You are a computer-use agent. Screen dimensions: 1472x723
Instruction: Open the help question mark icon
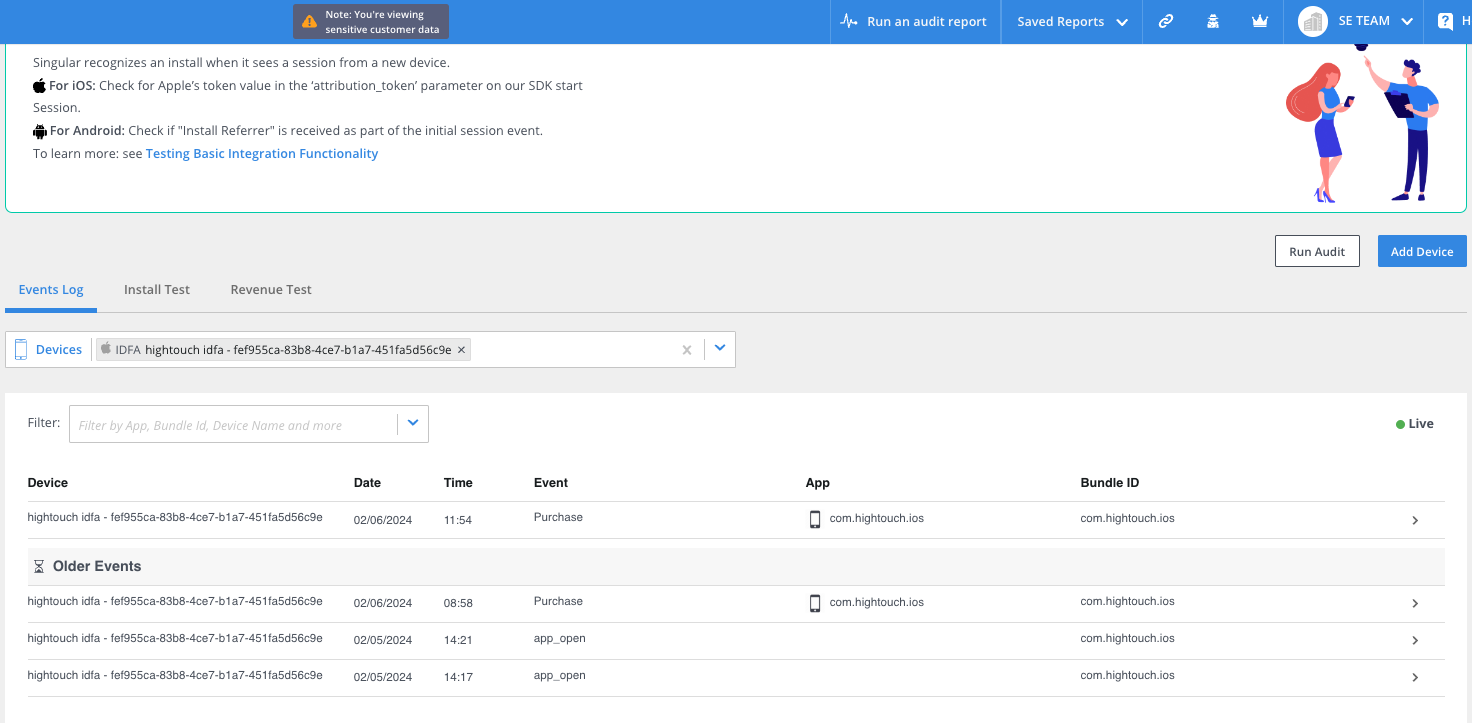point(1445,21)
